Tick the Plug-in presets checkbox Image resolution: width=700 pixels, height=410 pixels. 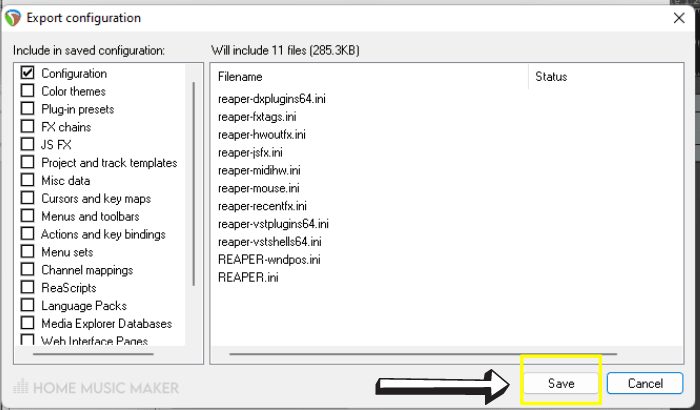click(x=28, y=109)
